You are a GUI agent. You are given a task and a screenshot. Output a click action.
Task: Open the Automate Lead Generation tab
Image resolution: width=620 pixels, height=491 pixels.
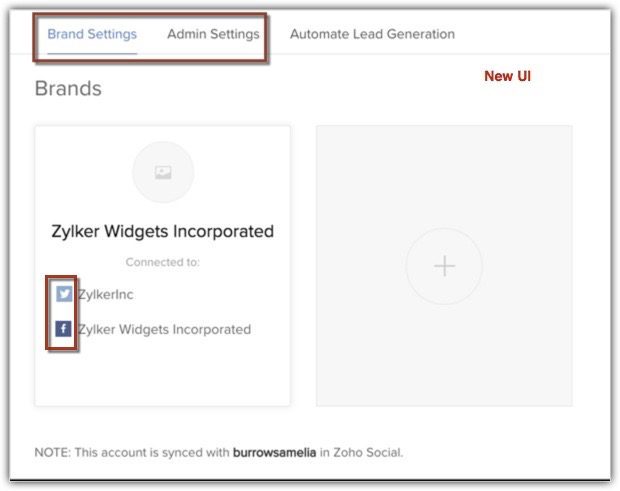372,34
